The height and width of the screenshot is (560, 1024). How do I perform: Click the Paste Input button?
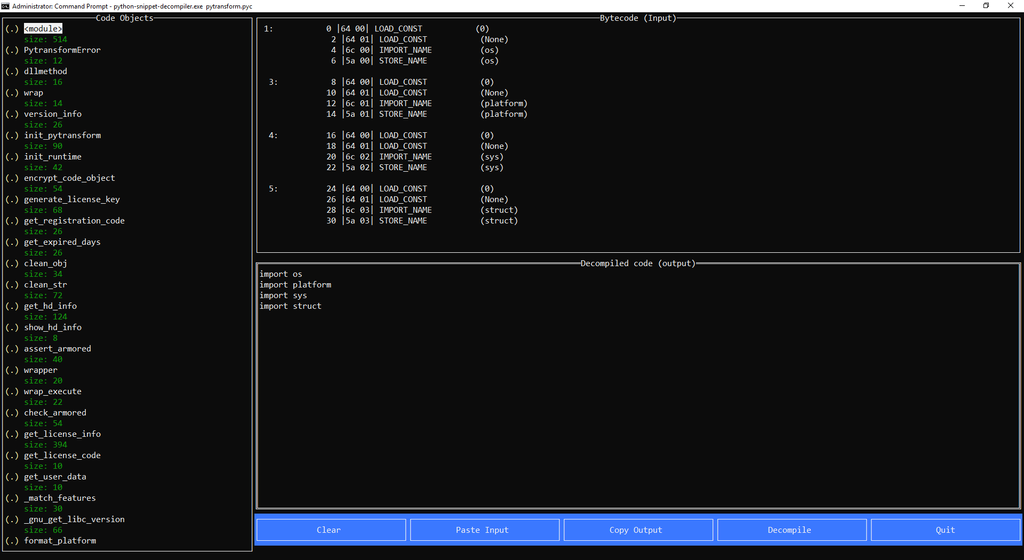tap(485, 530)
